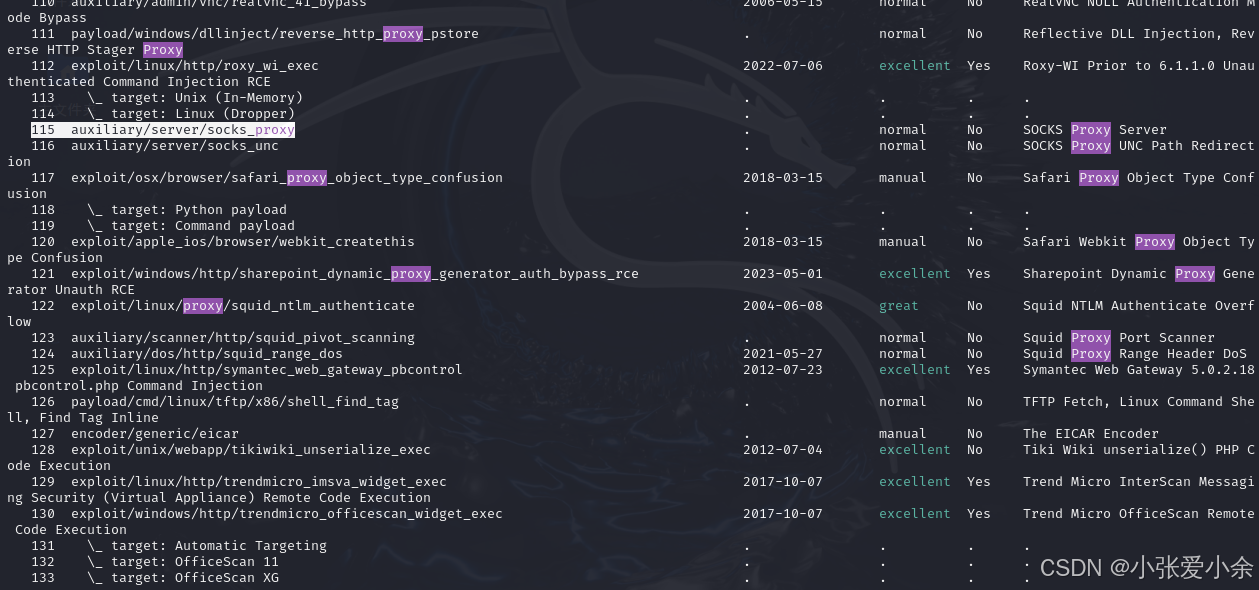Click the date 2022-07-06 for roxy_wi_exec
The image size is (1259, 590).
point(783,66)
